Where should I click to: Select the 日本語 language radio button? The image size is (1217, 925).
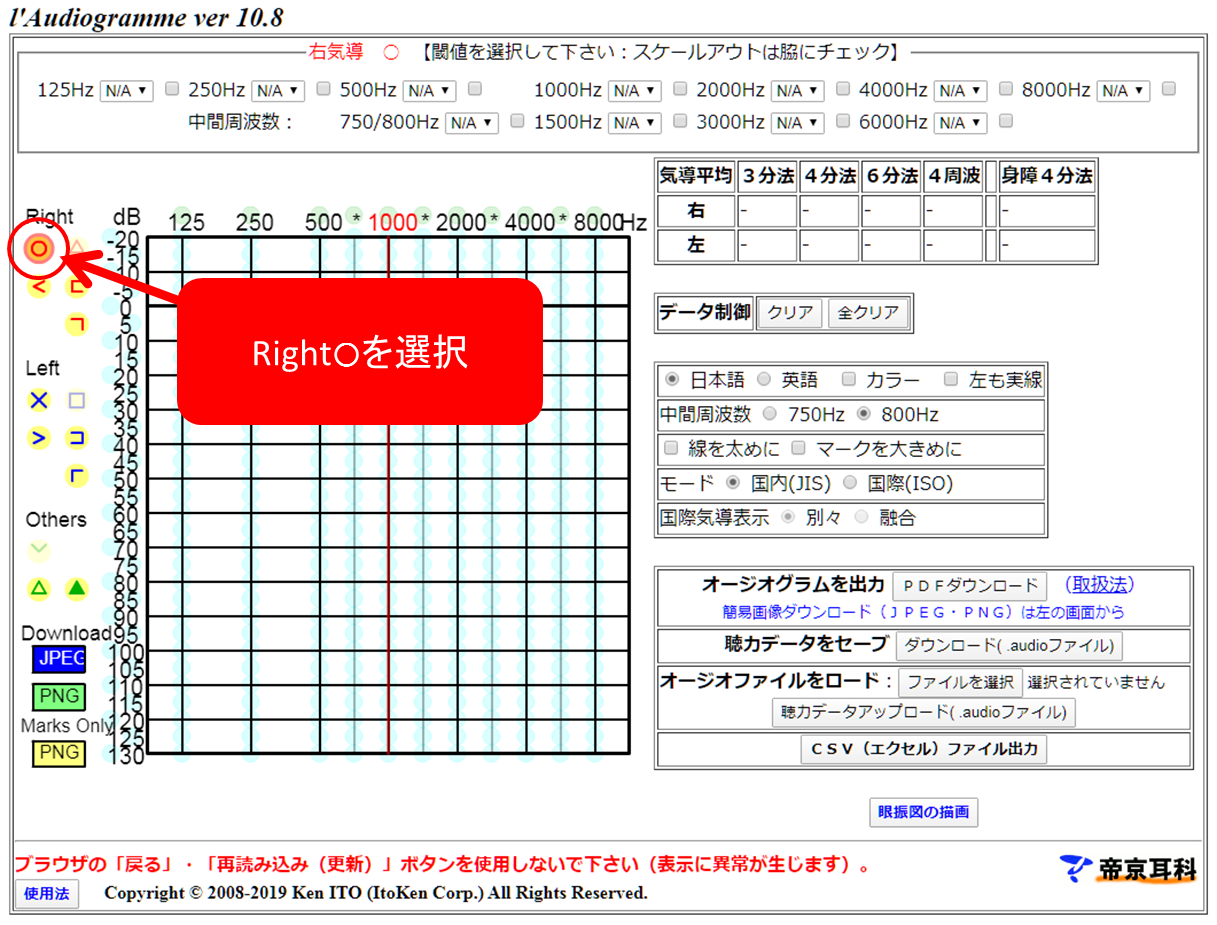671,379
